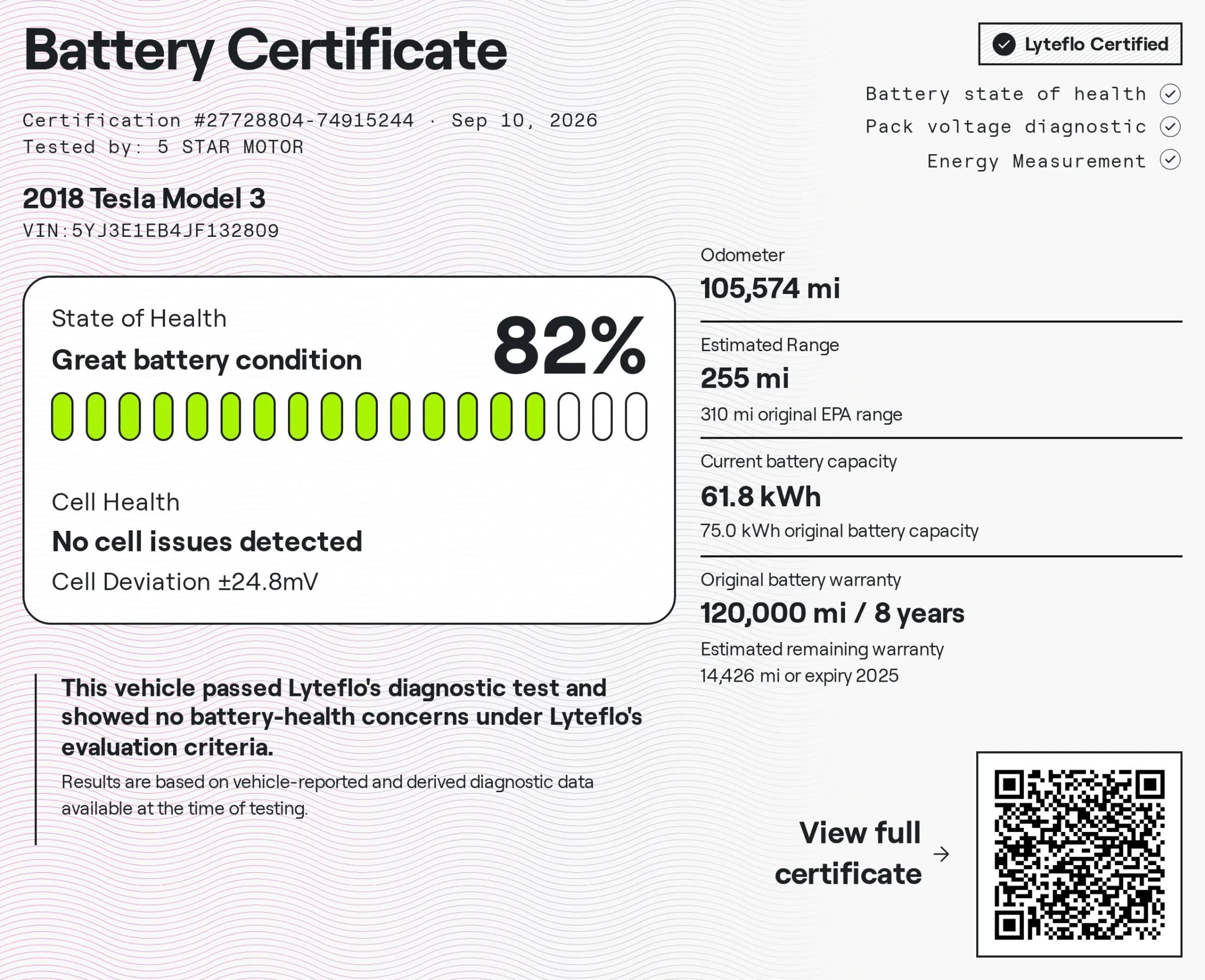Click the state of health segmented bar
The image size is (1205, 980).
[349, 416]
